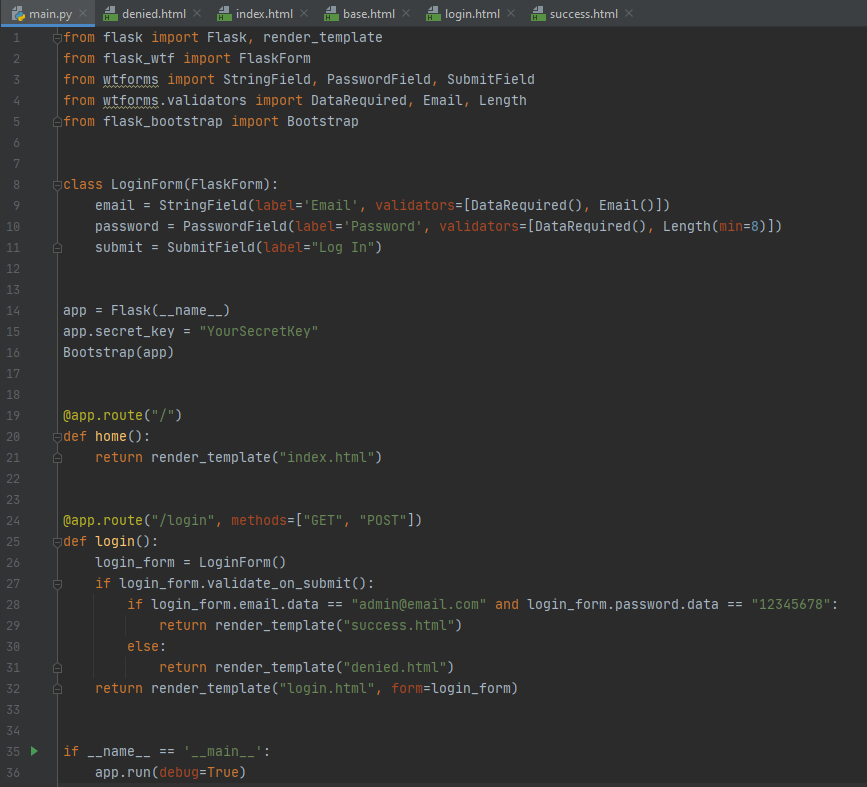Click the "YourSecretKey" string
The image size is (867, 787).
[259, 331]
